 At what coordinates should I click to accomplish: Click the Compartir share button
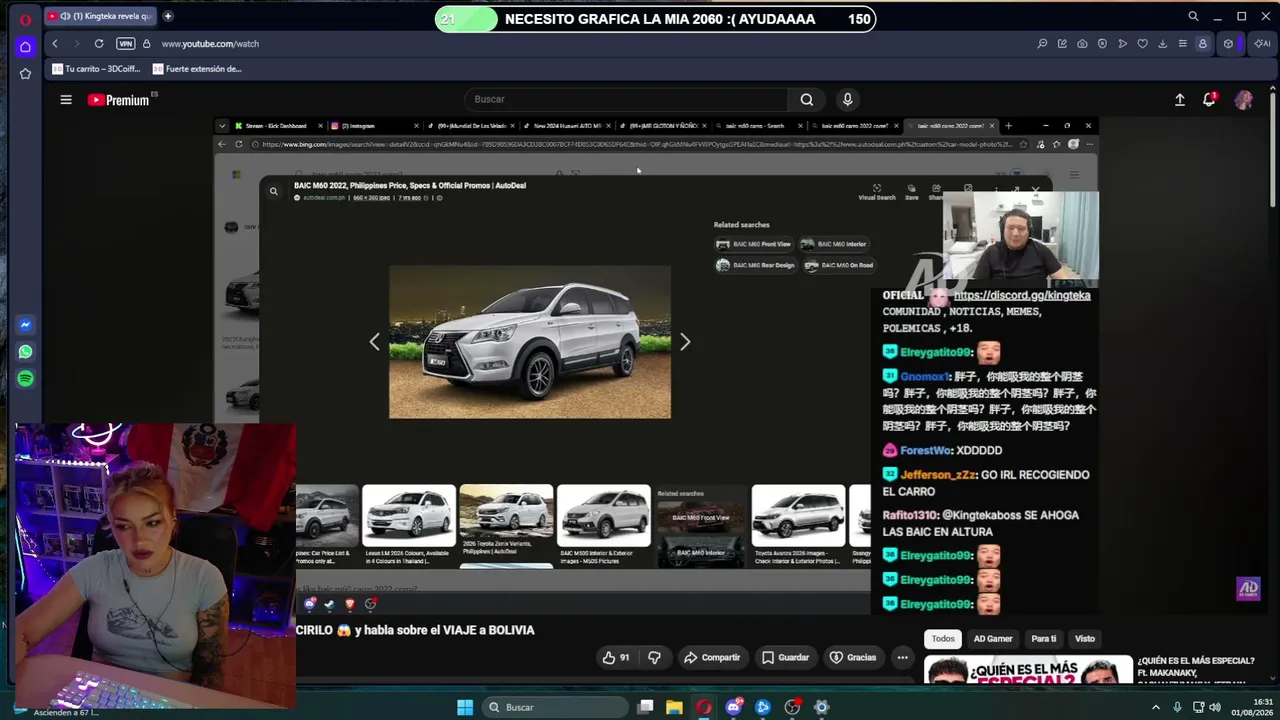pos(711,657)
